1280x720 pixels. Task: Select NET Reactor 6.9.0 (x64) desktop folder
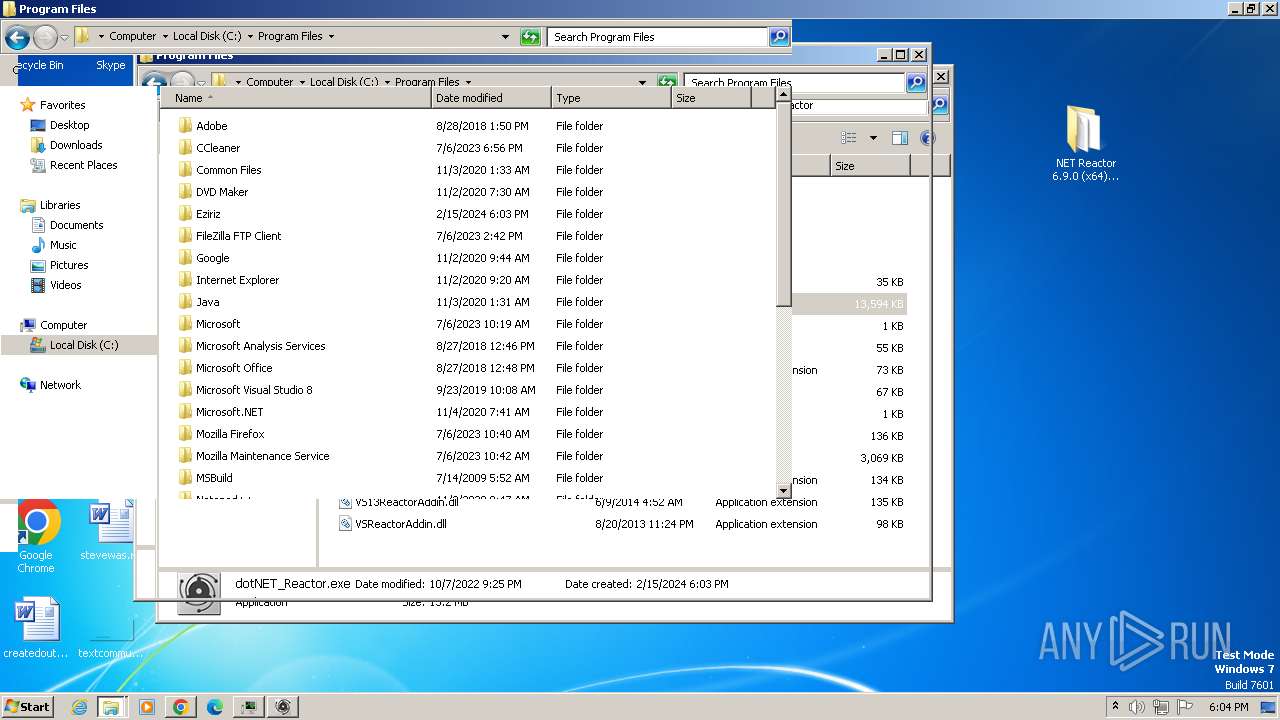coord(1084,144)
